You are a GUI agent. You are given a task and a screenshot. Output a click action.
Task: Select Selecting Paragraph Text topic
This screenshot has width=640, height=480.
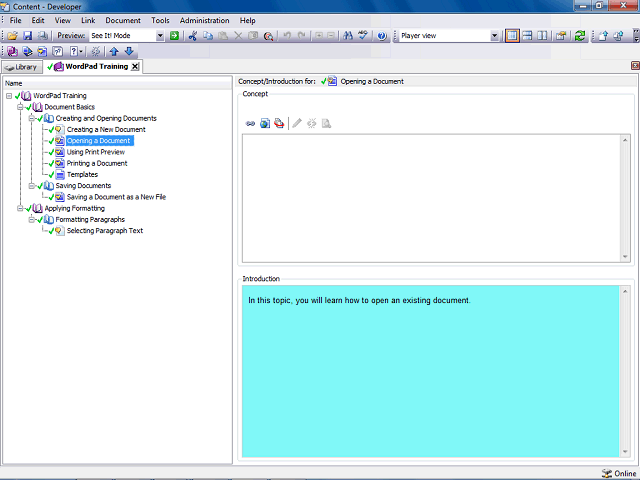(105, 231)
